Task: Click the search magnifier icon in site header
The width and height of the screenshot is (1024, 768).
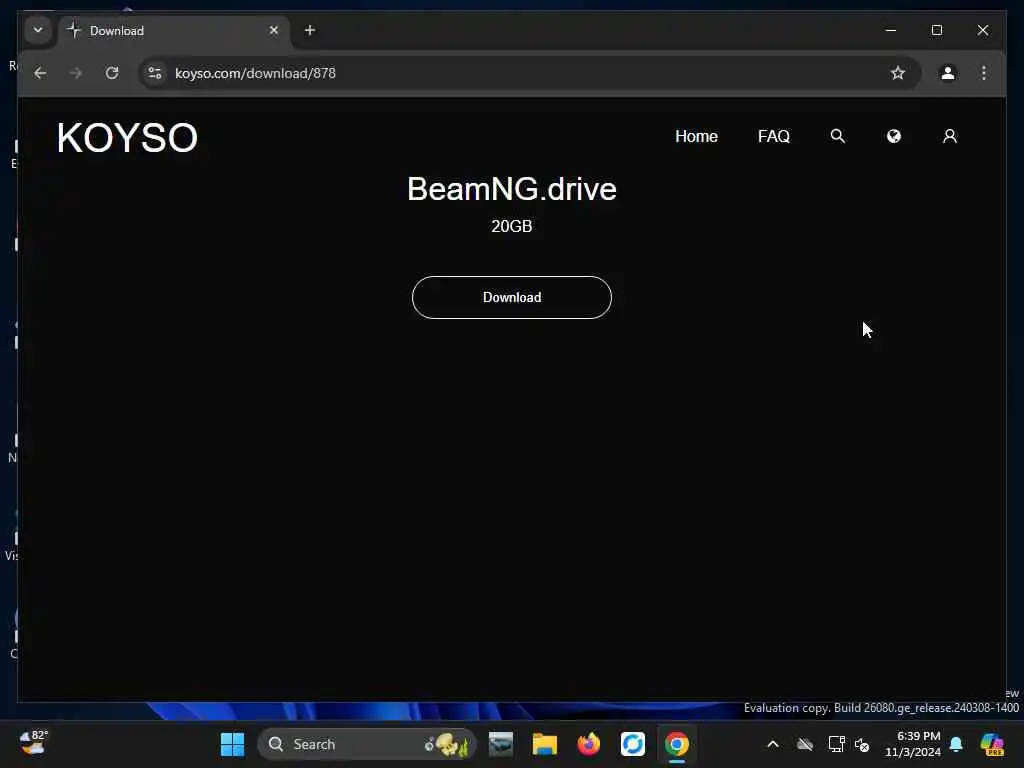Action: (837, 136)
